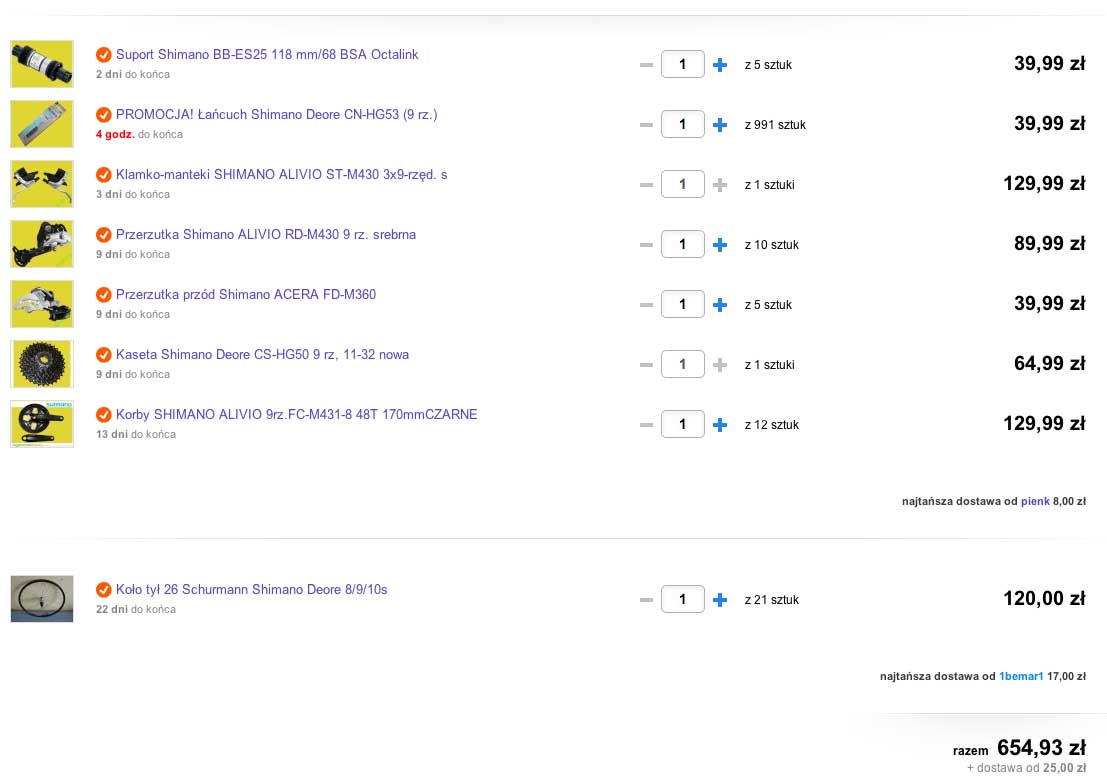Reduce quantity of Przerzutka przód ACERA FD-M360

click(646, 305)
